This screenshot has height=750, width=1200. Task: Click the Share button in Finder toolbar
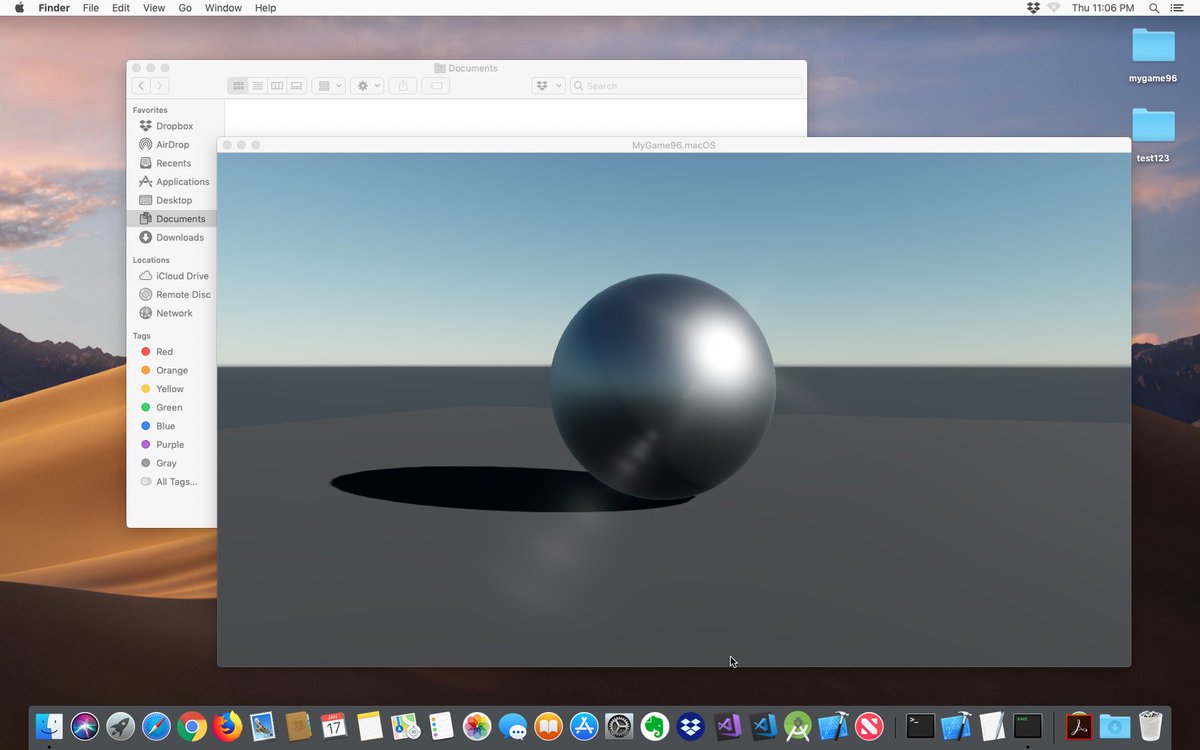pyautogui.click(x=403, y=86)
